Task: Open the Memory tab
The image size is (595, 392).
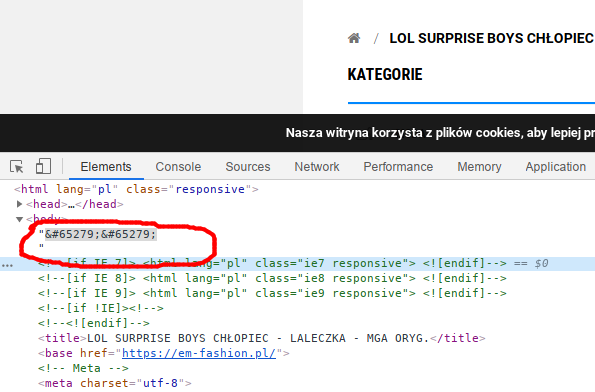Action: pos(479,167)
